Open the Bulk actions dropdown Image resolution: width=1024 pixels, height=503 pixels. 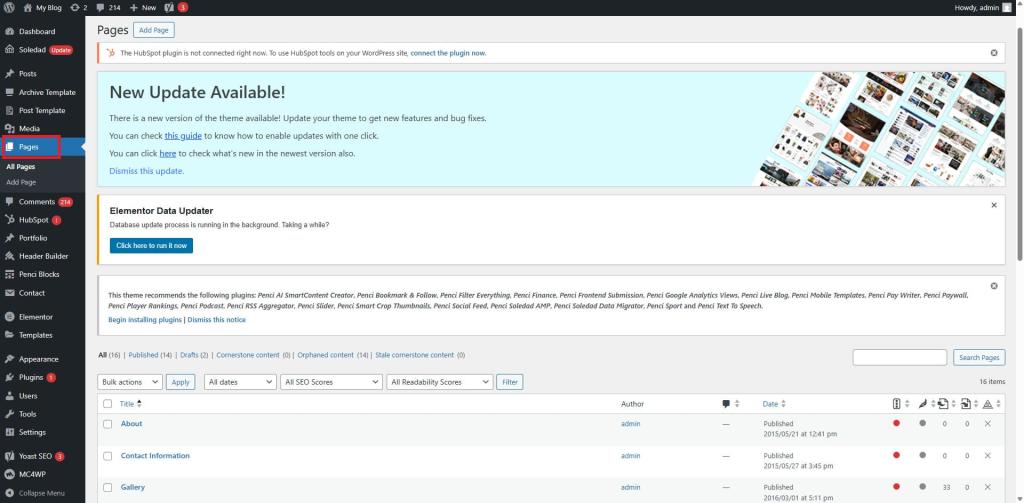coord(129,382)
